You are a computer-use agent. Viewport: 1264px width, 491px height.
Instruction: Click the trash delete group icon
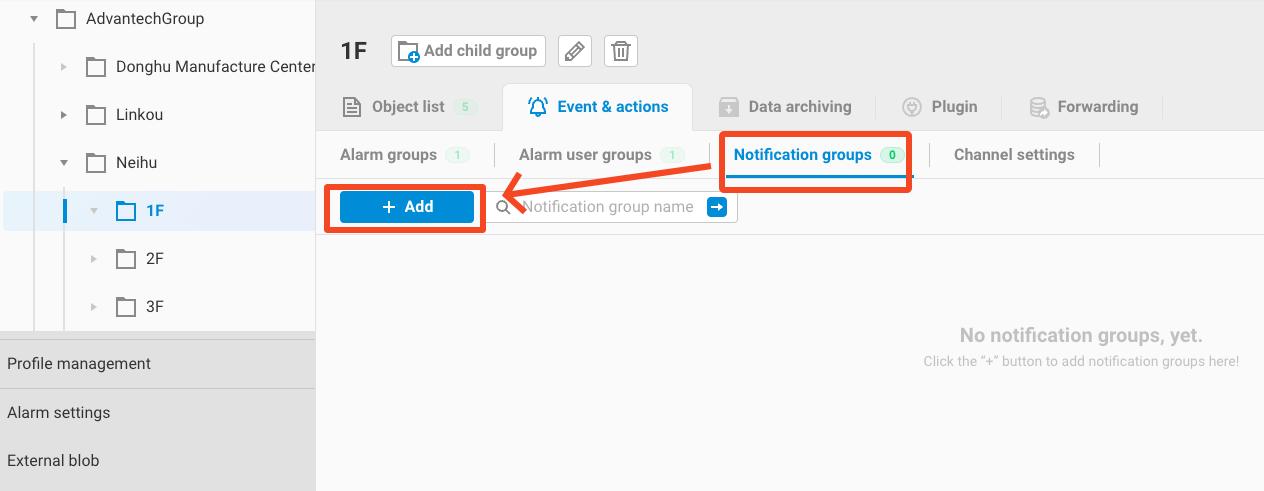[621, 51]
